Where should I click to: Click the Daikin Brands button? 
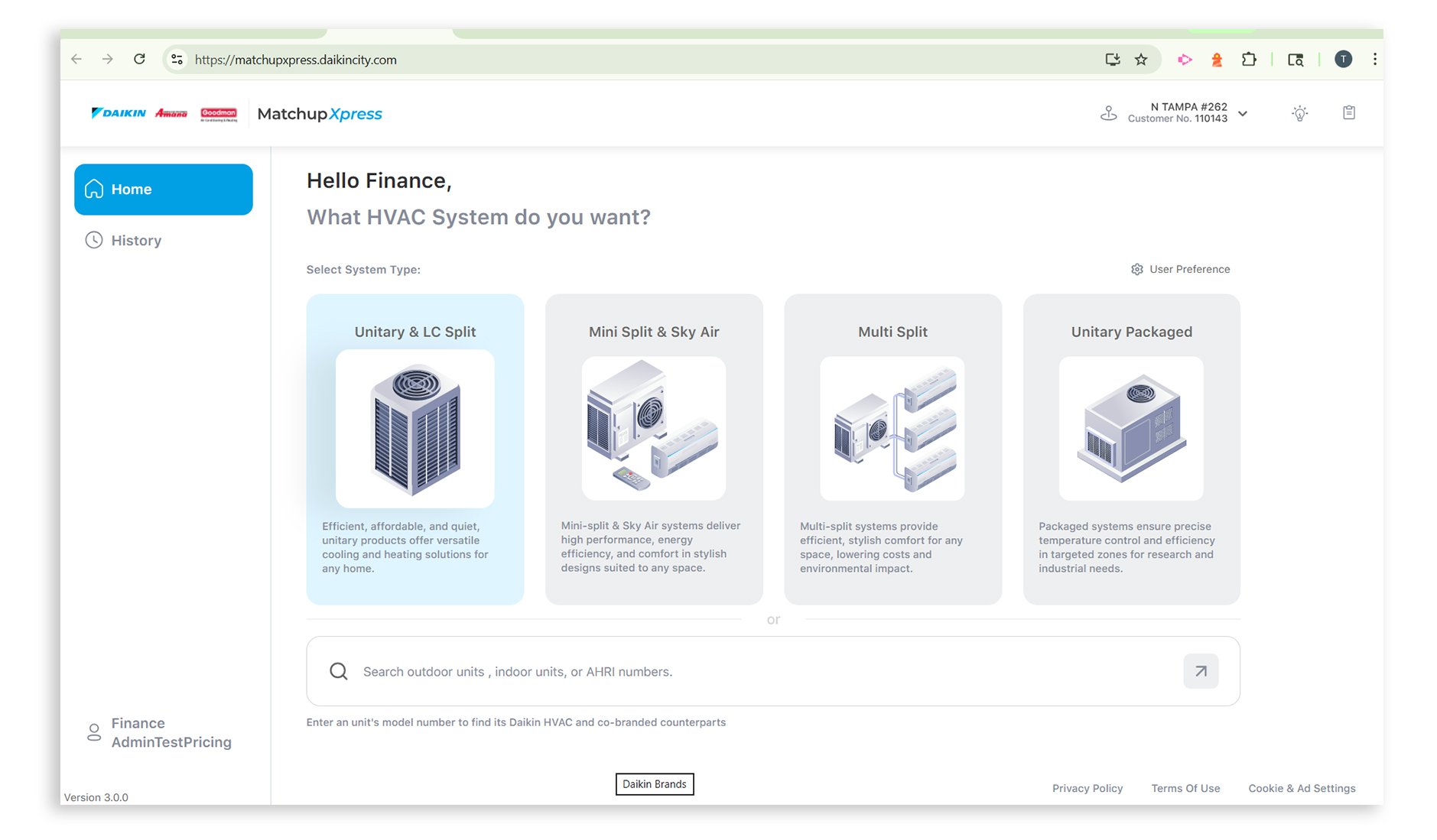[655, 784]
